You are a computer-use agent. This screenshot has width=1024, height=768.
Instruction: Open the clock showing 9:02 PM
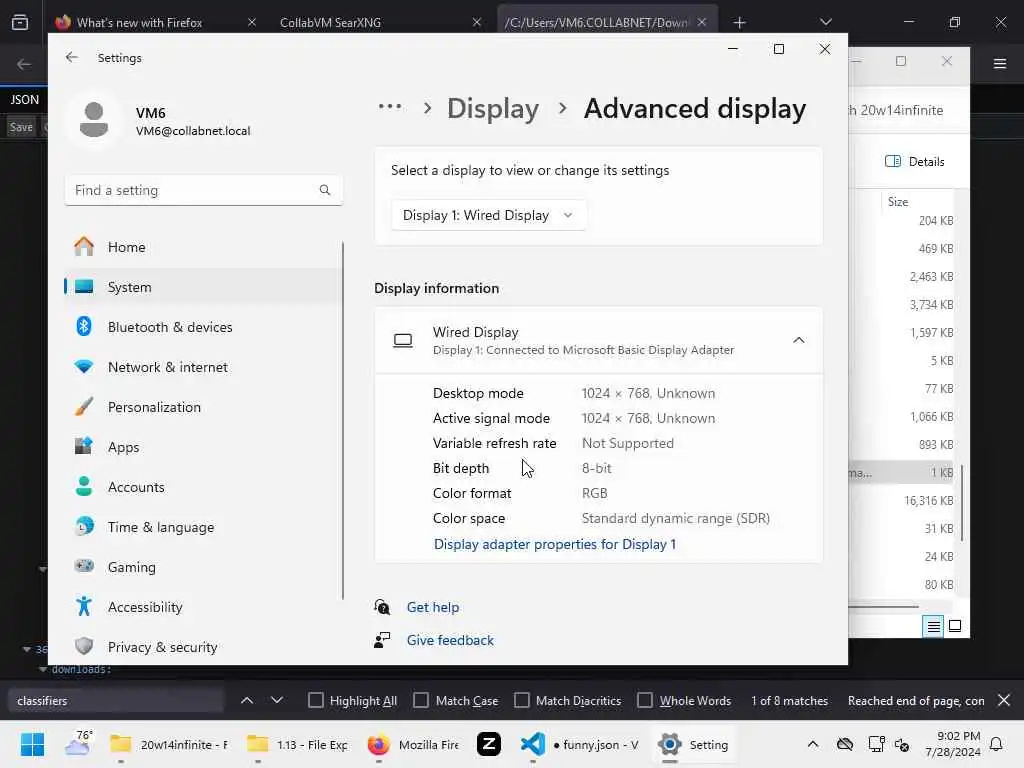pyautogui.click(x=952, y=744)
